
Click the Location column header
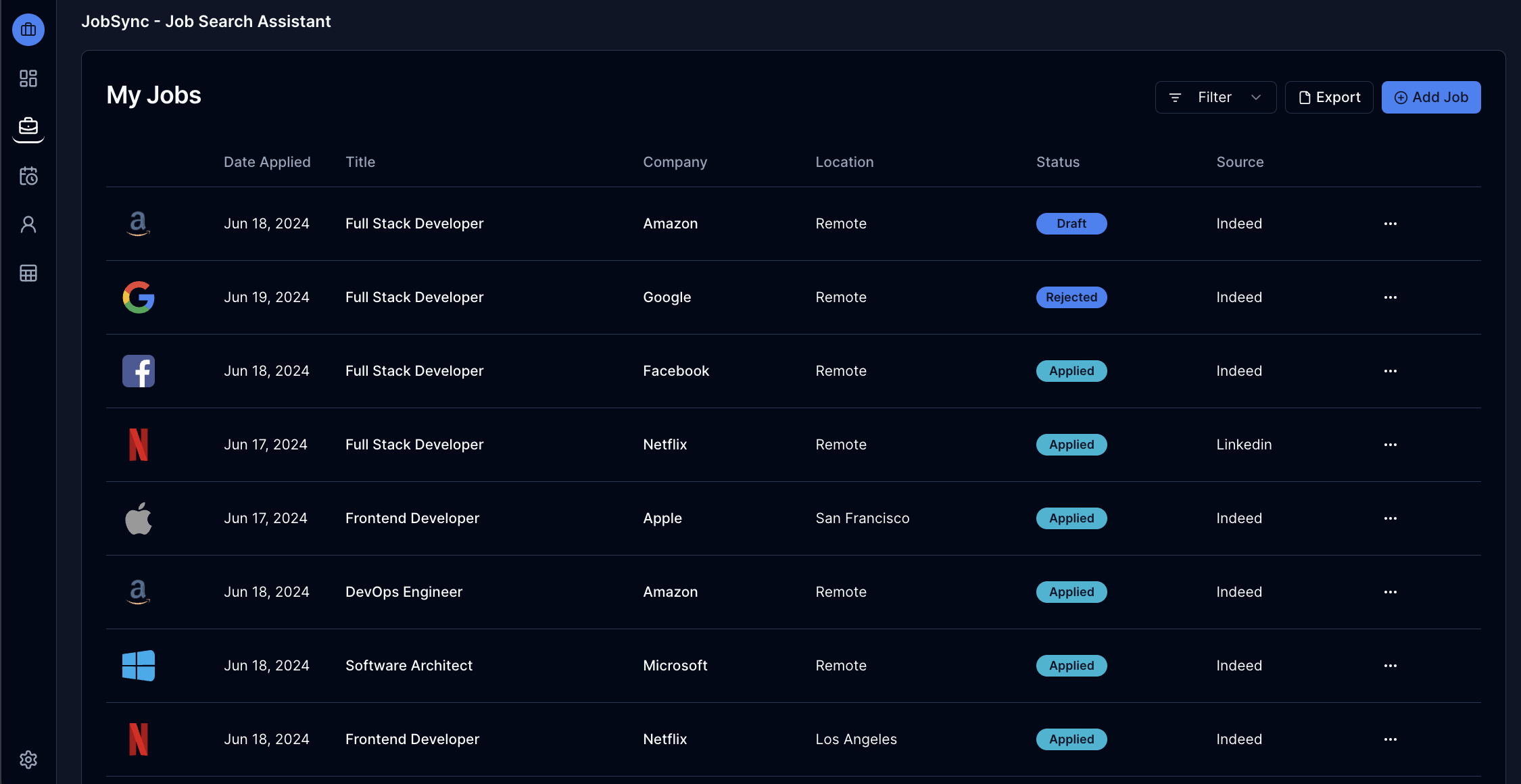point(844,162)
